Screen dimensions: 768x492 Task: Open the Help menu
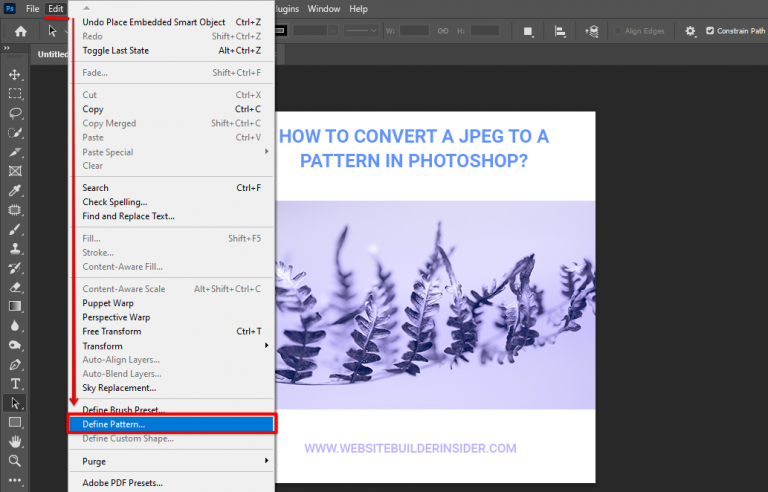point(358,9)
